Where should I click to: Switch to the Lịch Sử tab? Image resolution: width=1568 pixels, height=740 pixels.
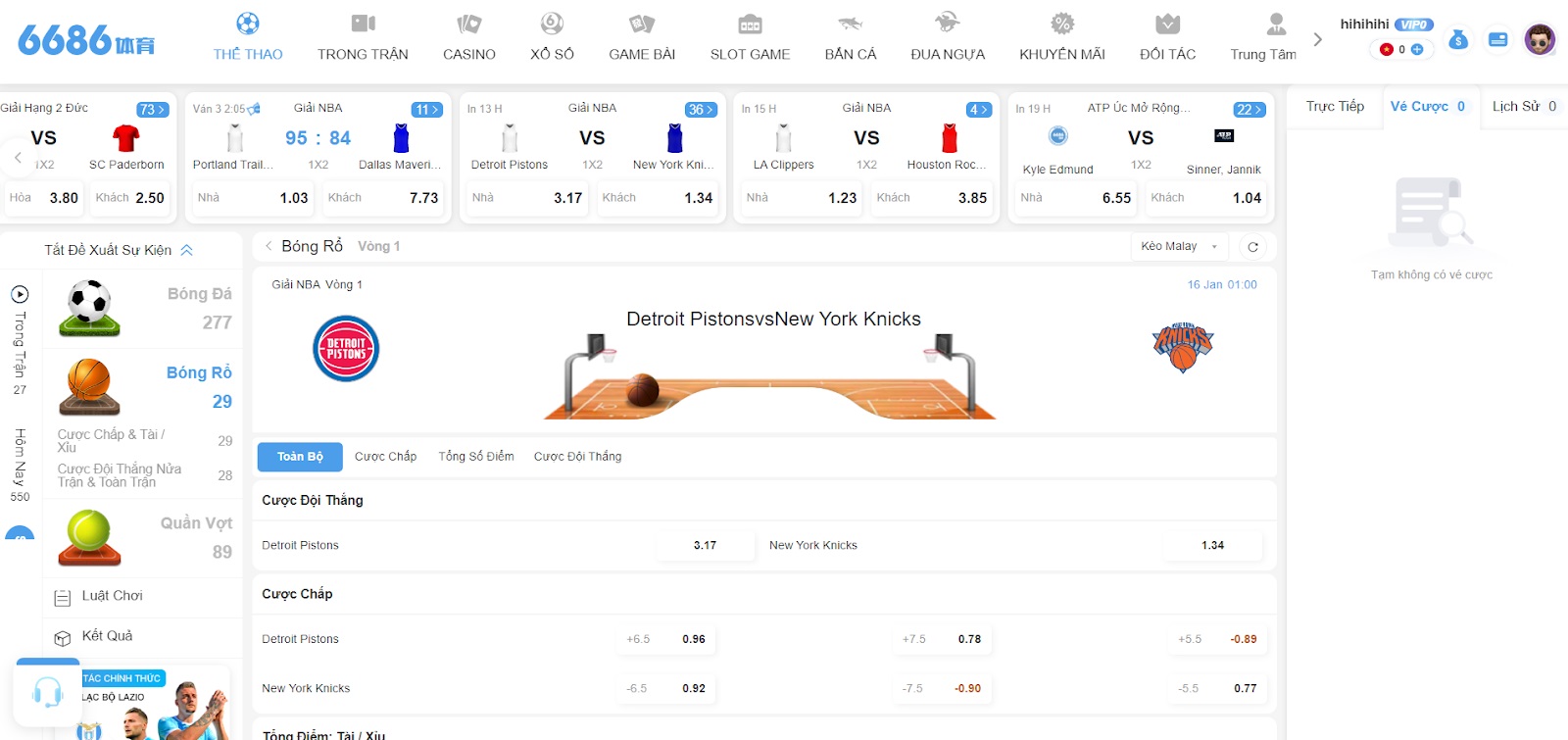coord(1524,106)
